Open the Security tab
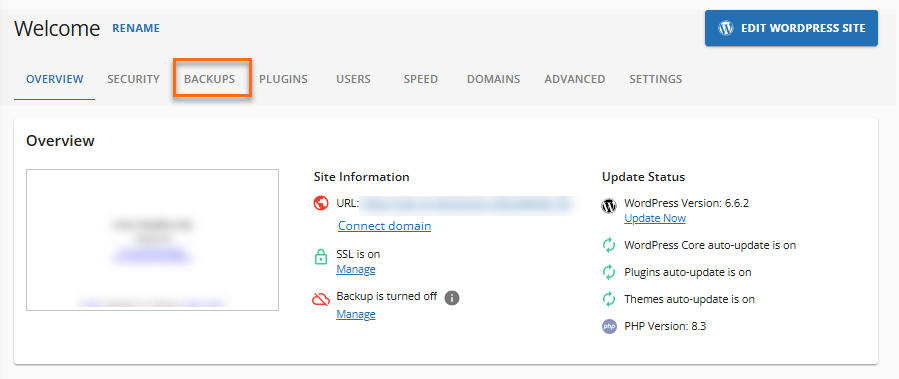 (x=134, y=79)
